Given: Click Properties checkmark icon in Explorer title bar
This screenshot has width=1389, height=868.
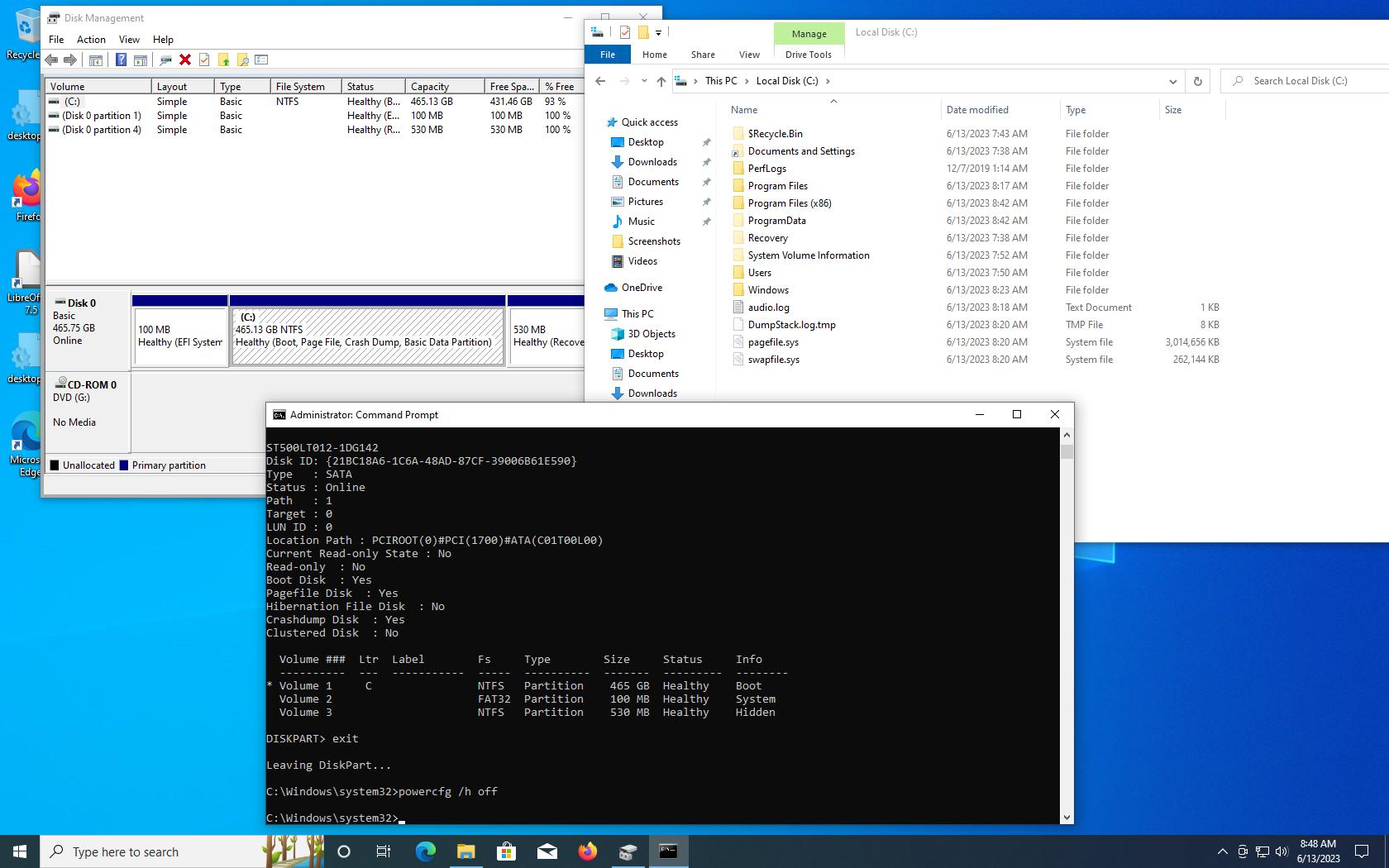Looking at the screenshot, I should [624, 32].
